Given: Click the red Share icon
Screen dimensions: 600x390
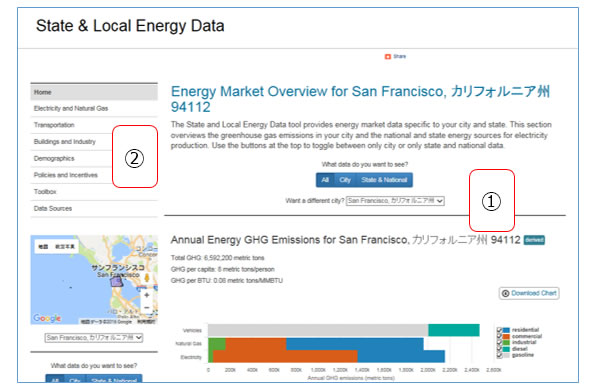Looking at the screenshot, I should pos(388,57).
